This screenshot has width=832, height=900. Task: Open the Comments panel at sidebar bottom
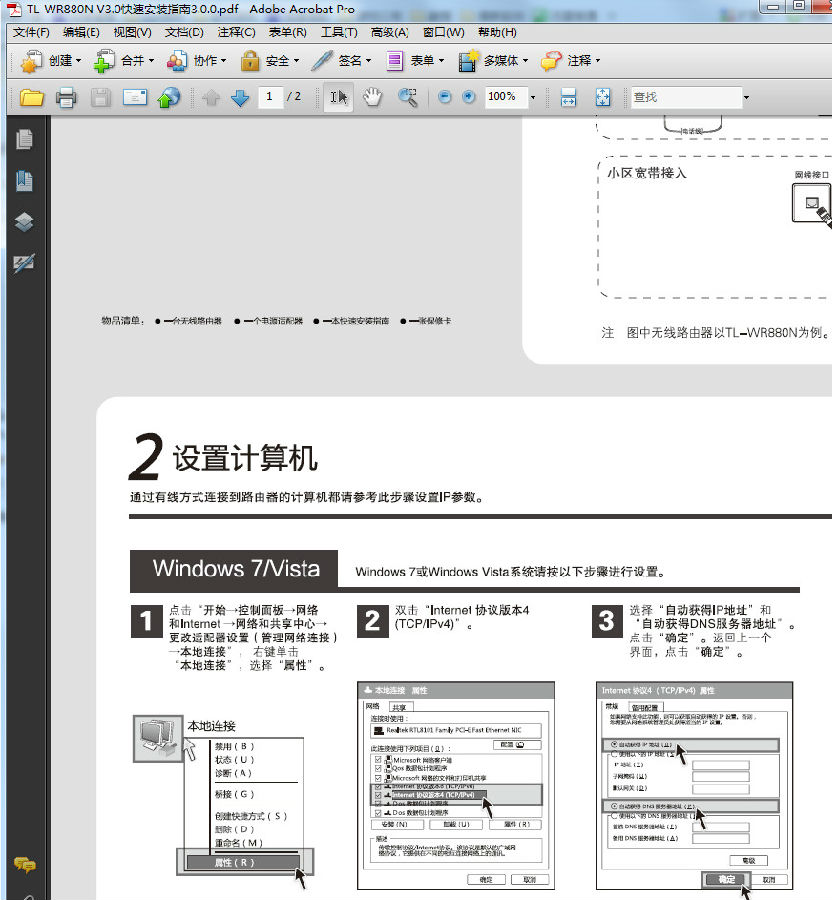click(x=24, y=864)
